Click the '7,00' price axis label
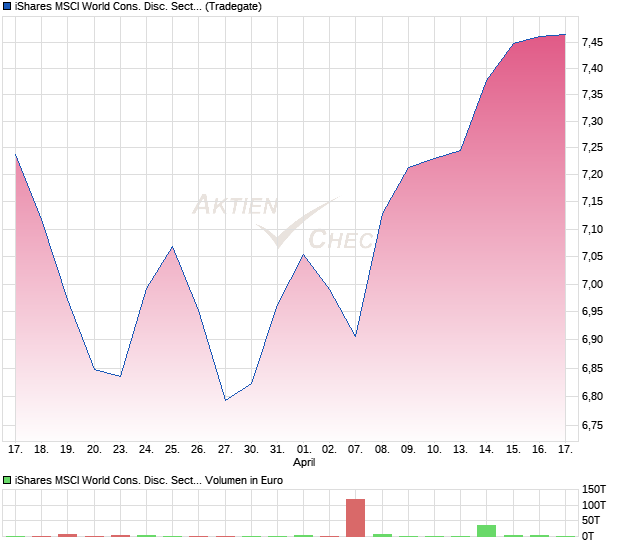Viewport: 620px width, 546px height. 592,284
